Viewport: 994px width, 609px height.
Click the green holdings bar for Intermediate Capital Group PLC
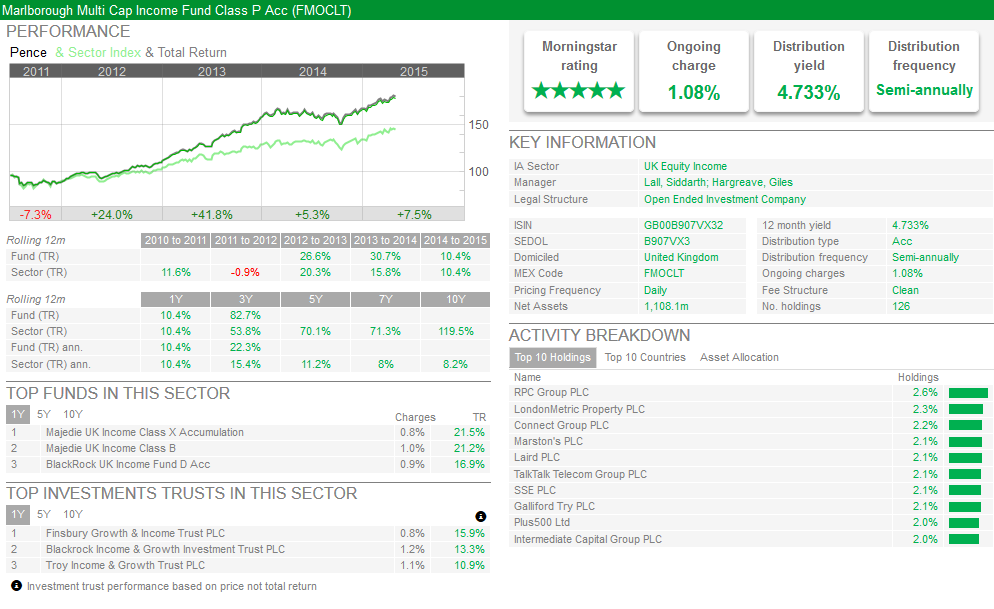(x=964, y=539)
